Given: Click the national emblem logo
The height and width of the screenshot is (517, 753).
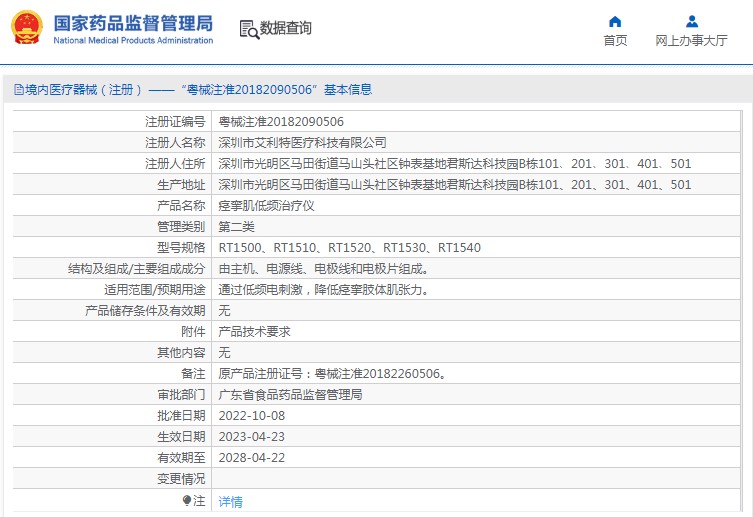Looking at the screenshot, I should (x=26, y=27).
